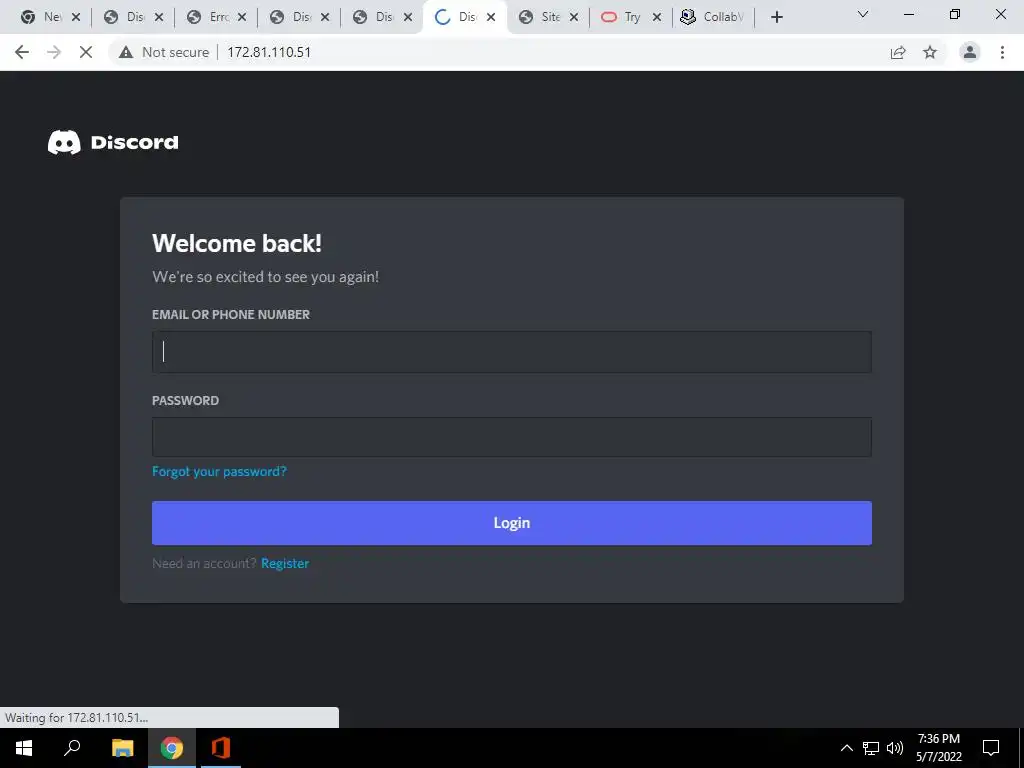Open a new tab with the plus button

tap(776, 17)
